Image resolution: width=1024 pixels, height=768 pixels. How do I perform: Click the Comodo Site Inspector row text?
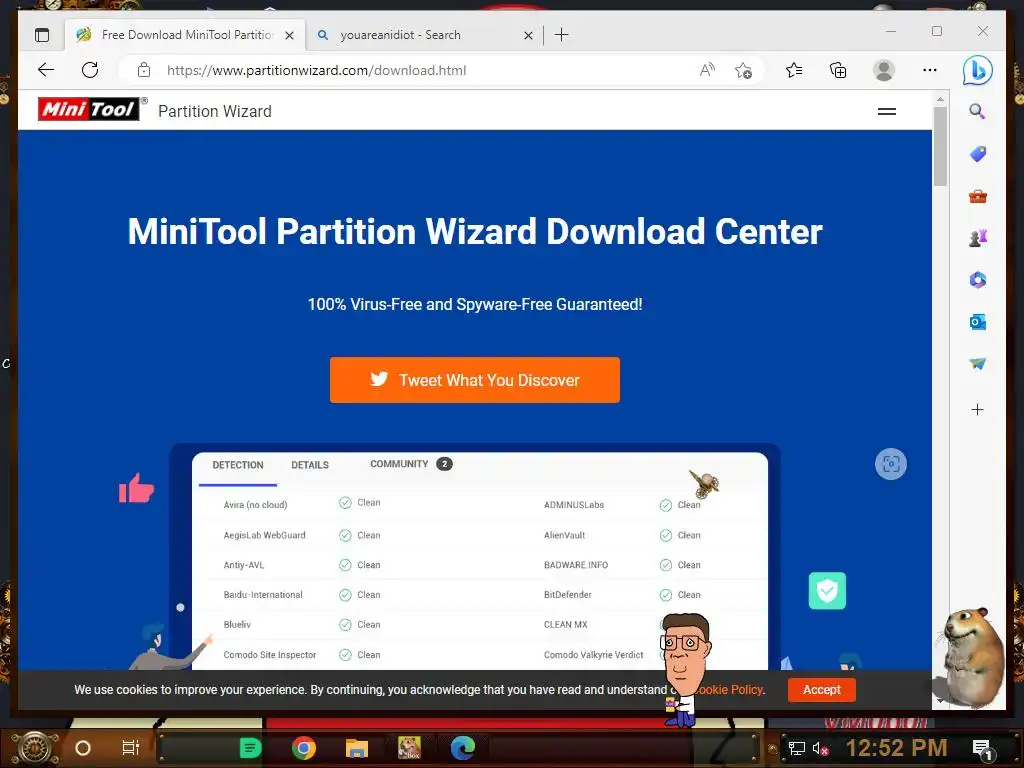pos(270,655)
